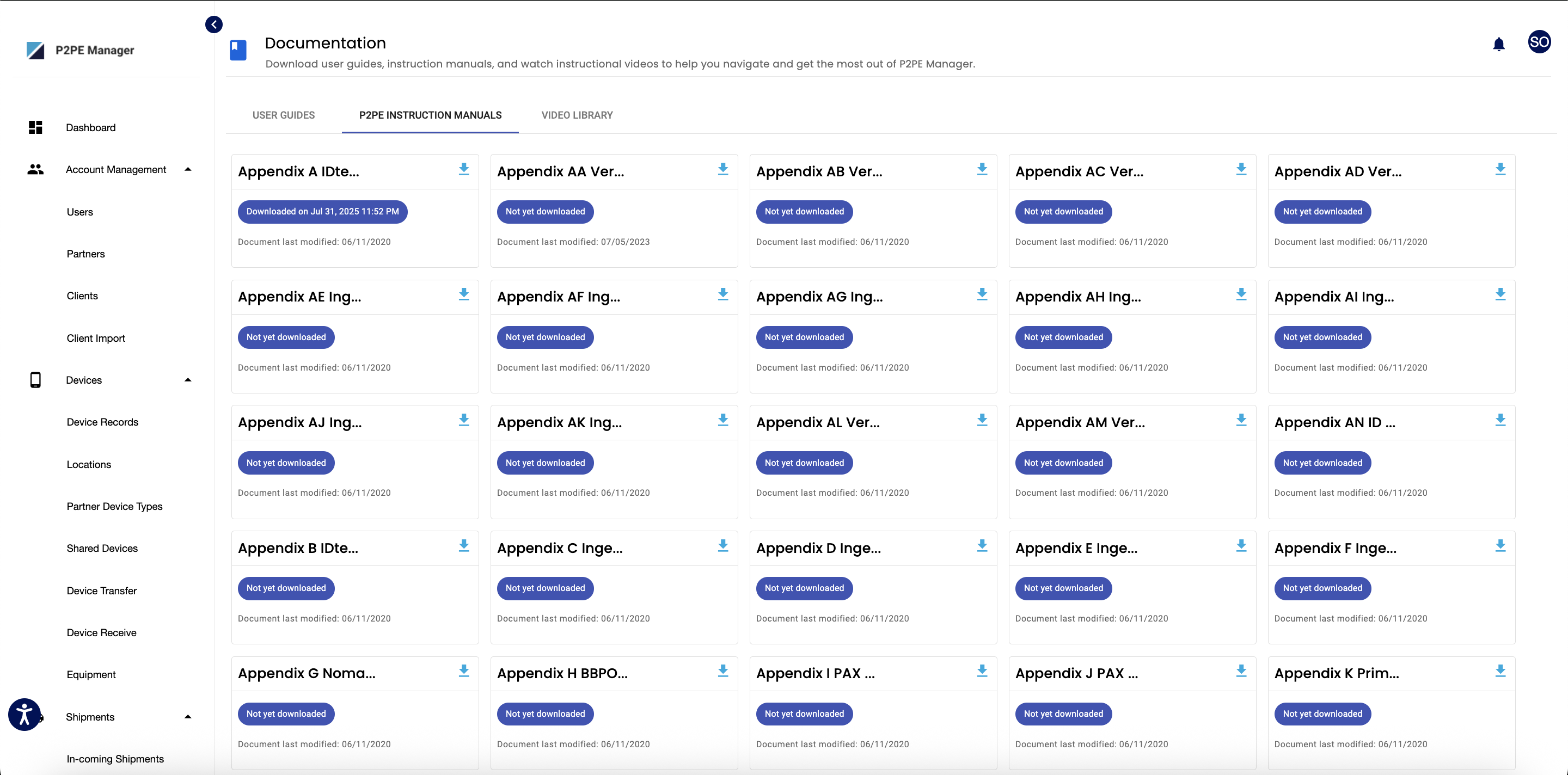Download the Appendix F Inge... manual

click(x=1500, y=546)
